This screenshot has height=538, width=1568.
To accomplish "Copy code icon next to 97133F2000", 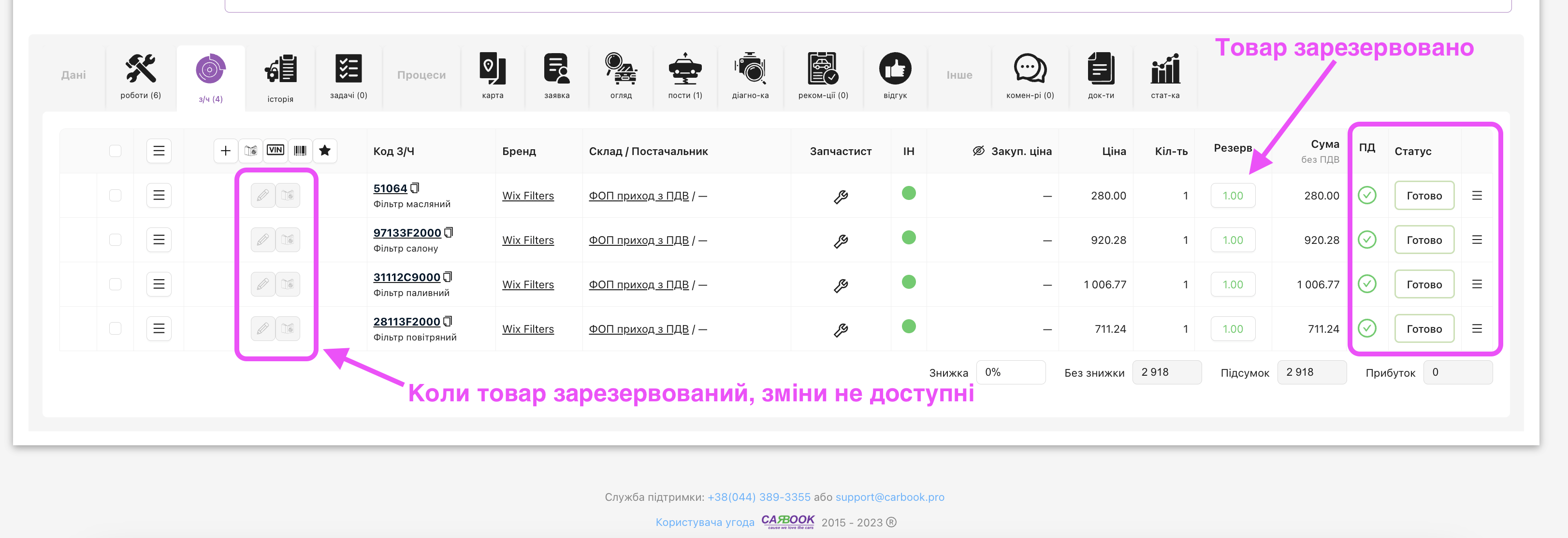I will pyautogui.click(x=449, y=232).
